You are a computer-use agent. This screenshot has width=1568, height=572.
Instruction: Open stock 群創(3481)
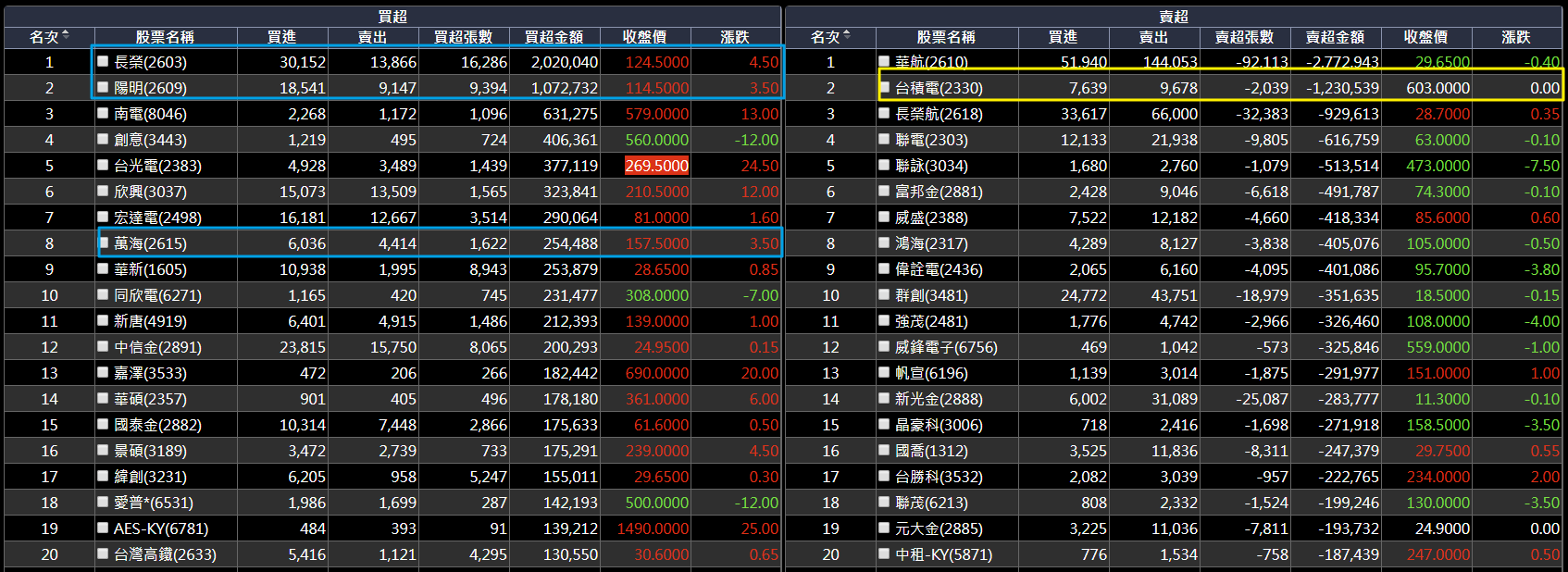point(931,295)
